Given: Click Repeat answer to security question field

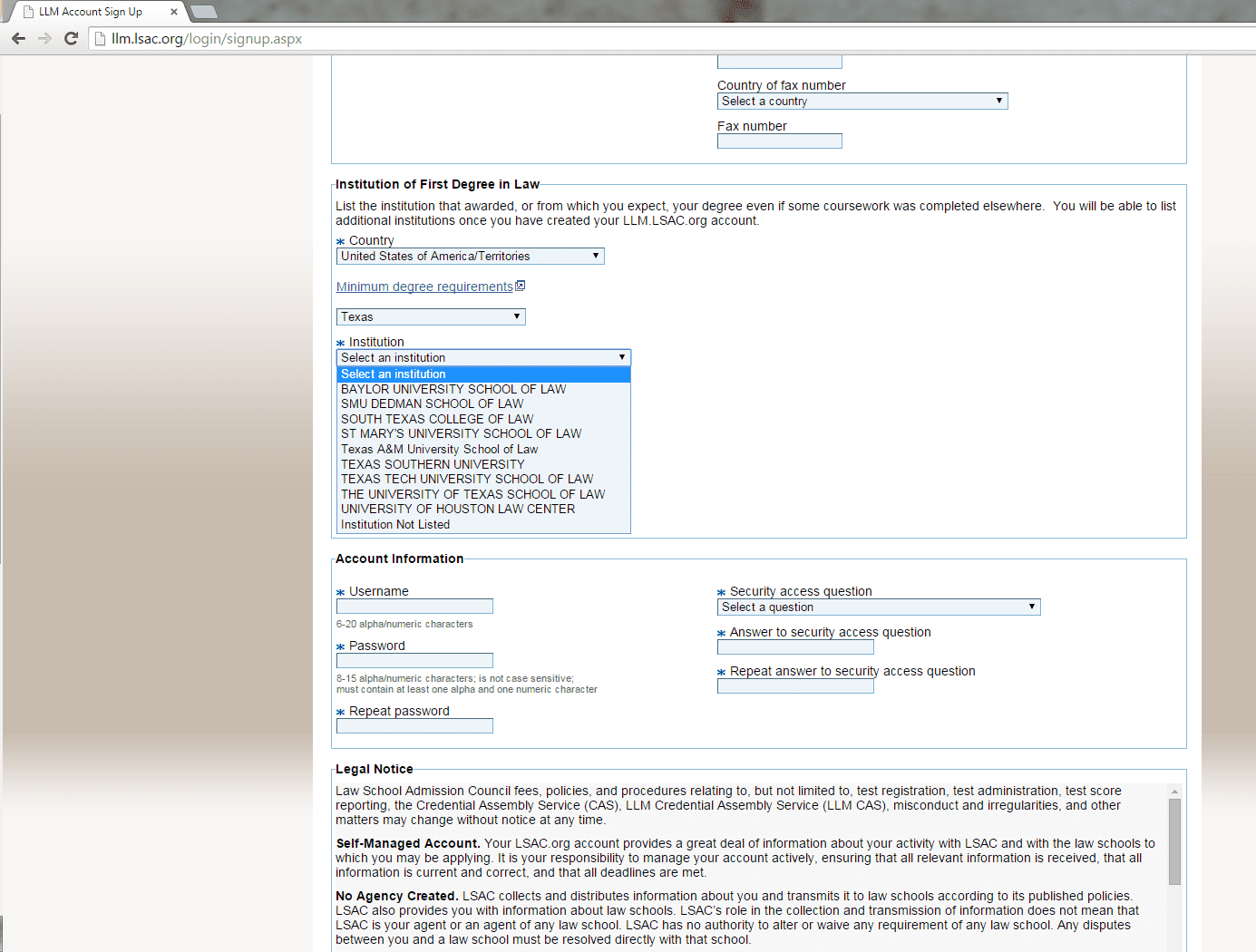Looking at the screenshot, I should pyautogui.click(x=795, y=686).
